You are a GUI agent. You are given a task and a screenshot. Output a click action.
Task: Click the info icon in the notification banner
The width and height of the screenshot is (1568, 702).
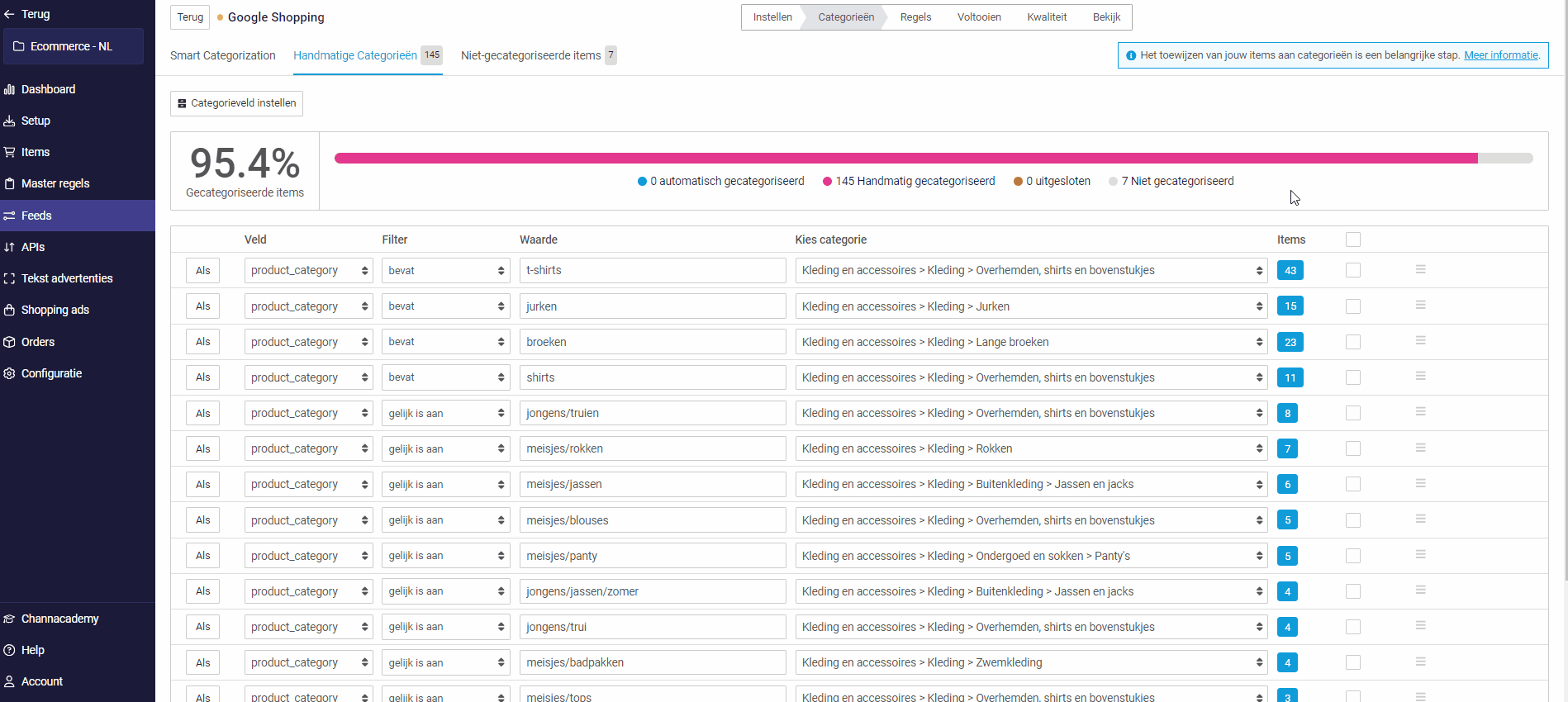point(1131,55)
